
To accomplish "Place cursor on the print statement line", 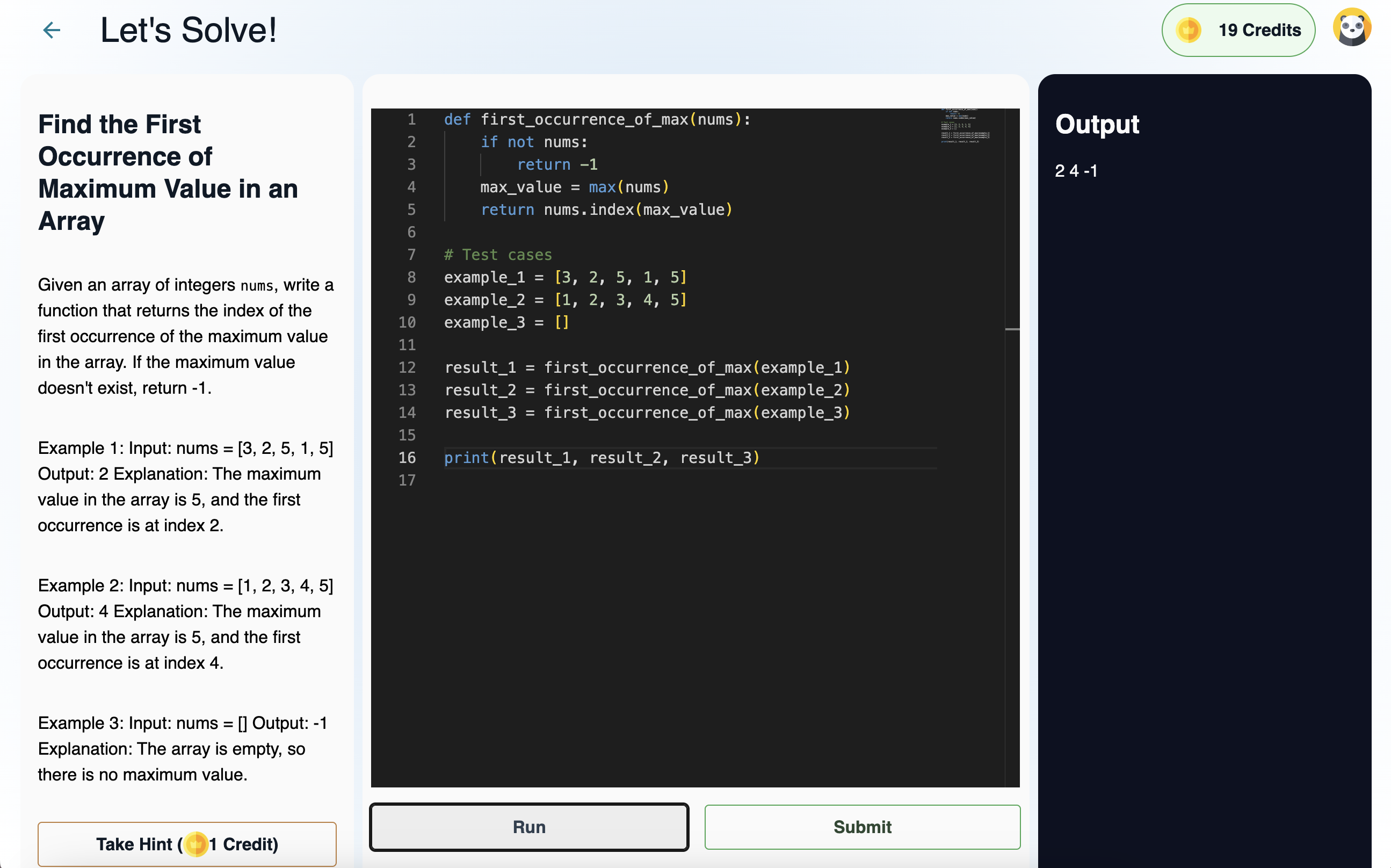I will tap(602, 458).
